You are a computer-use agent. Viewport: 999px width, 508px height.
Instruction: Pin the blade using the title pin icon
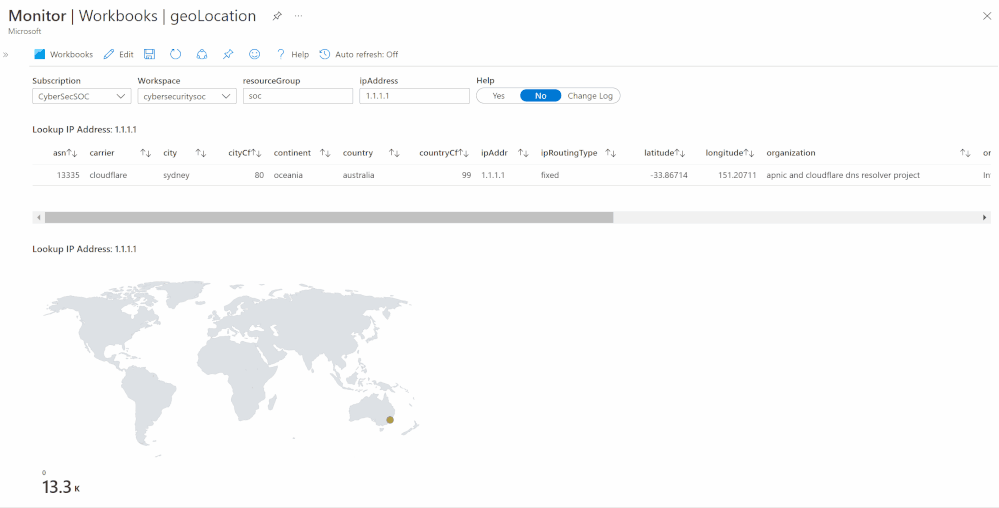click(x=277, y=17)
